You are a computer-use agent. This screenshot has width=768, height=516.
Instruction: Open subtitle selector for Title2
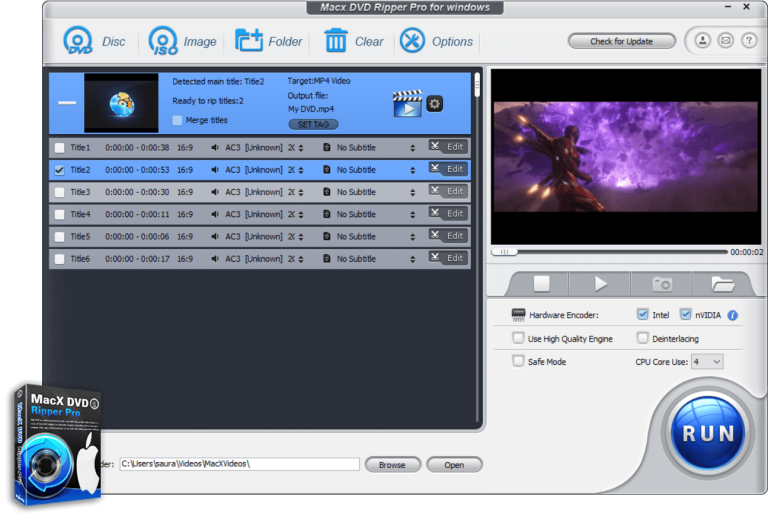coord(412,170)
